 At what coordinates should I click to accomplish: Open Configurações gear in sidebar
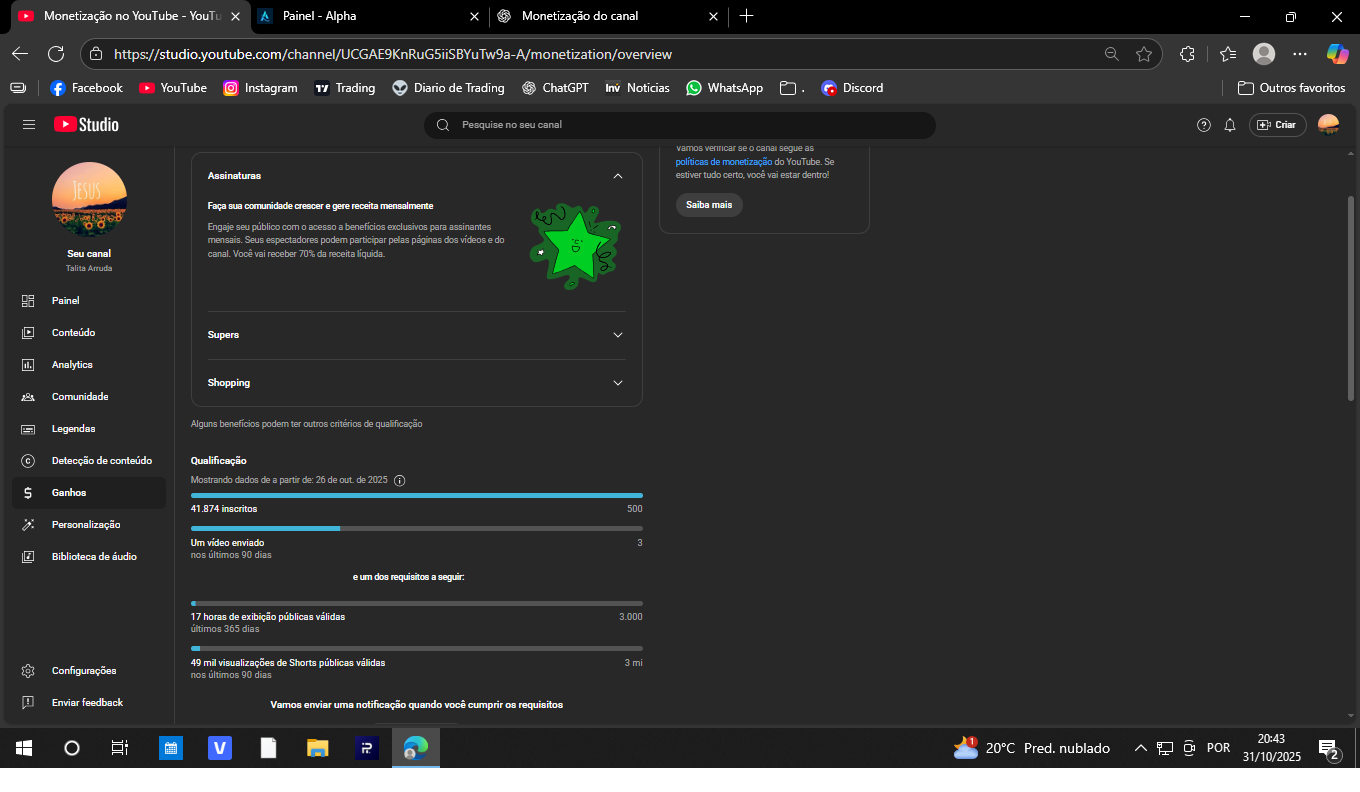pos(84,671)
